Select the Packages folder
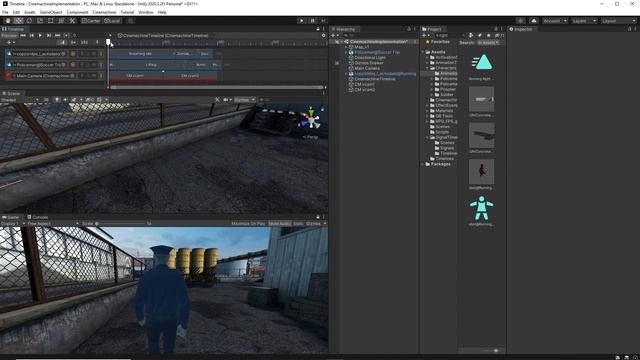The image size is (640, 360). 440,164
